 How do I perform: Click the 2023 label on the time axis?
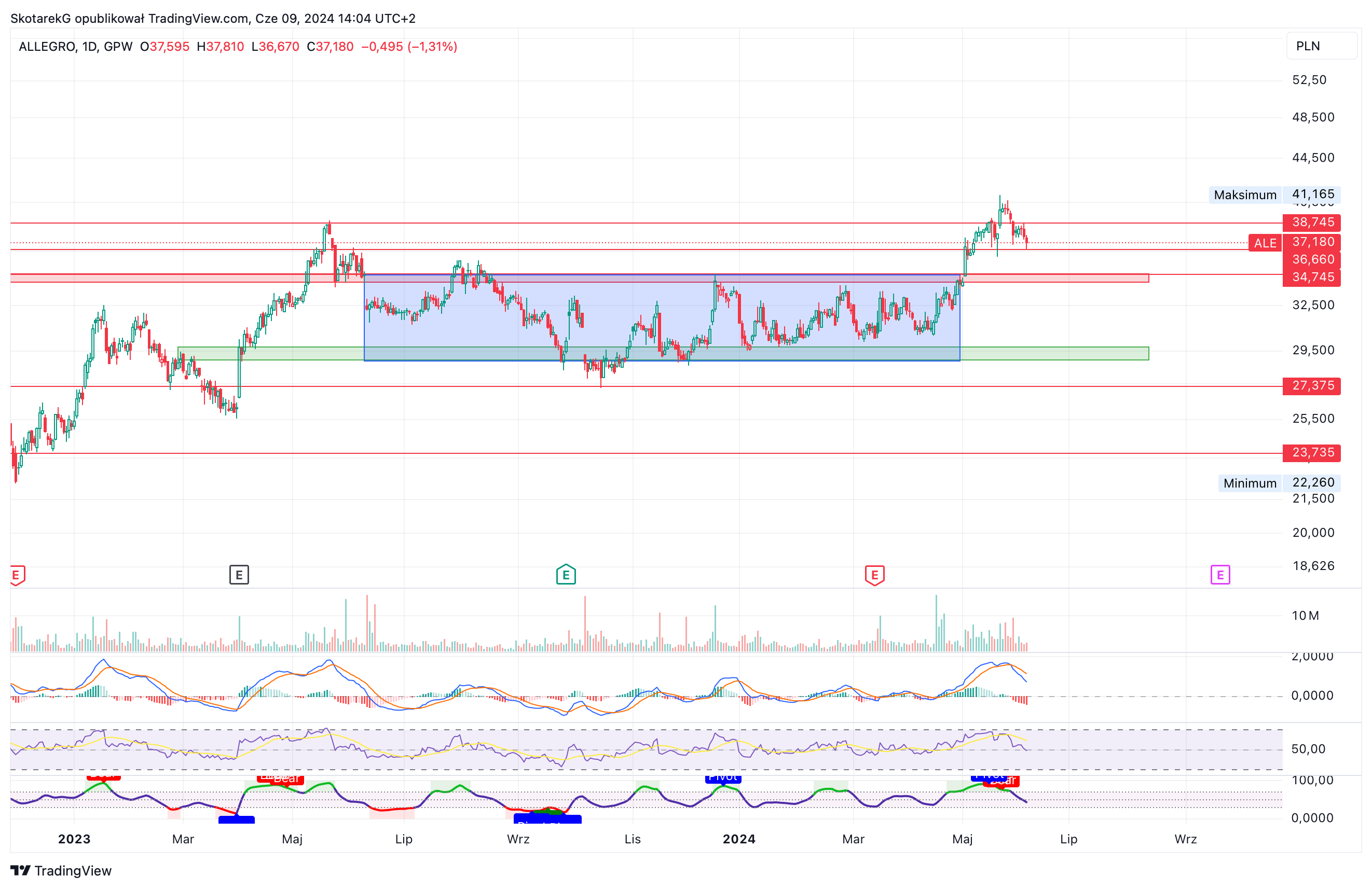click(74, 839)
